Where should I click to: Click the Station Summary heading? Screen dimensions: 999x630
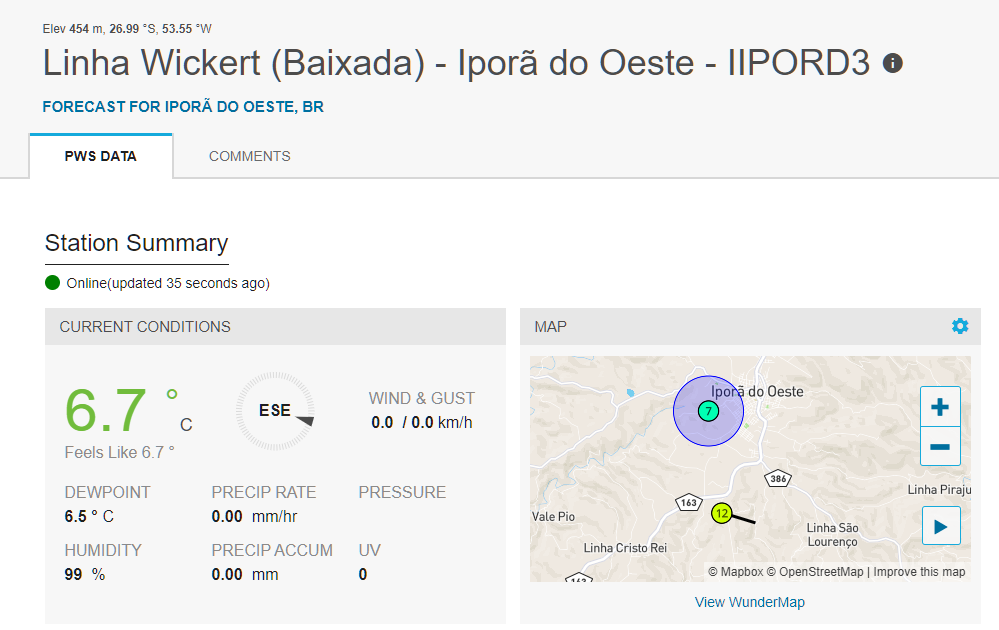(136, 243)
